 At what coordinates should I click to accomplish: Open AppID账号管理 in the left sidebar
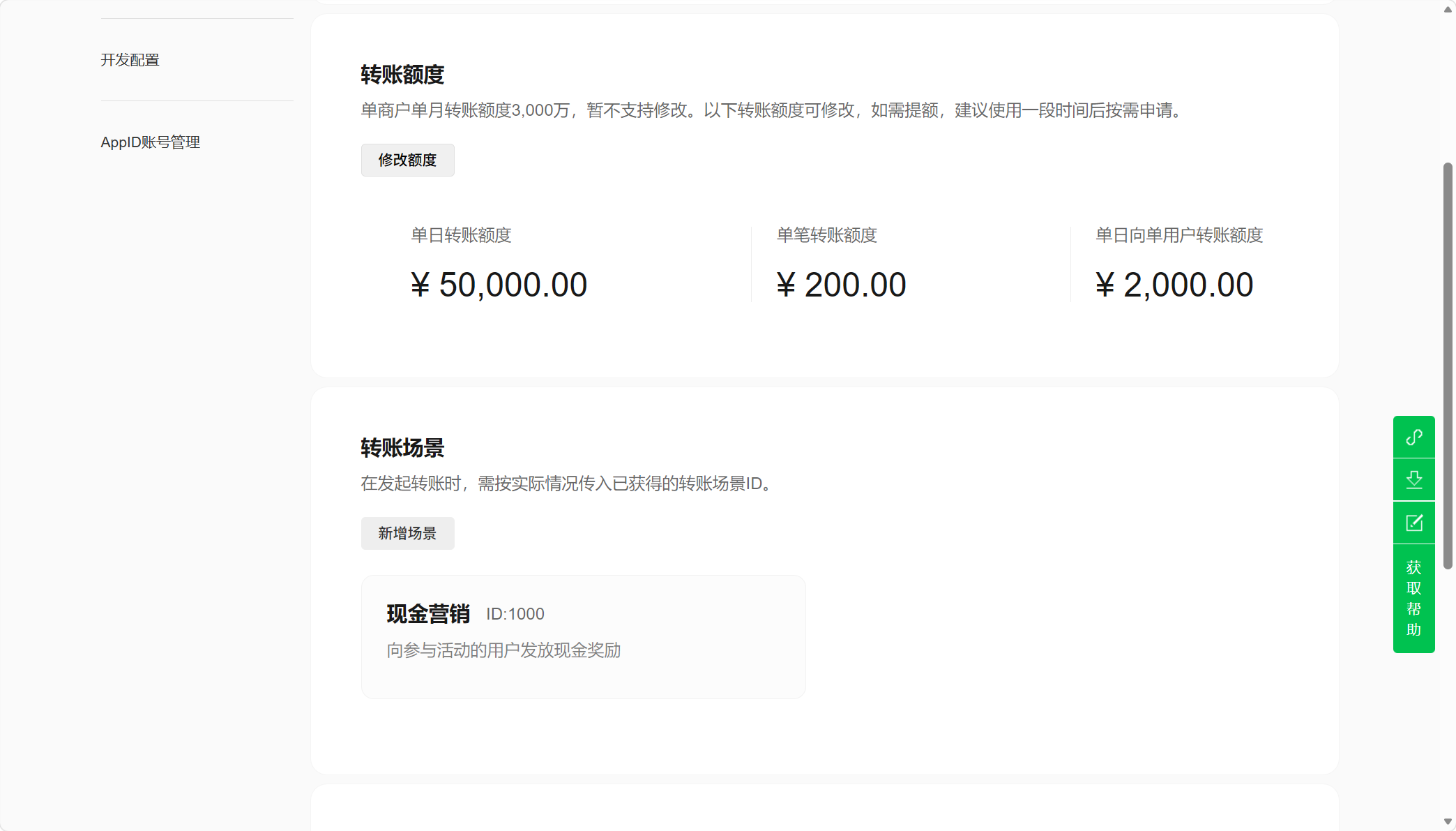point(150,142)
